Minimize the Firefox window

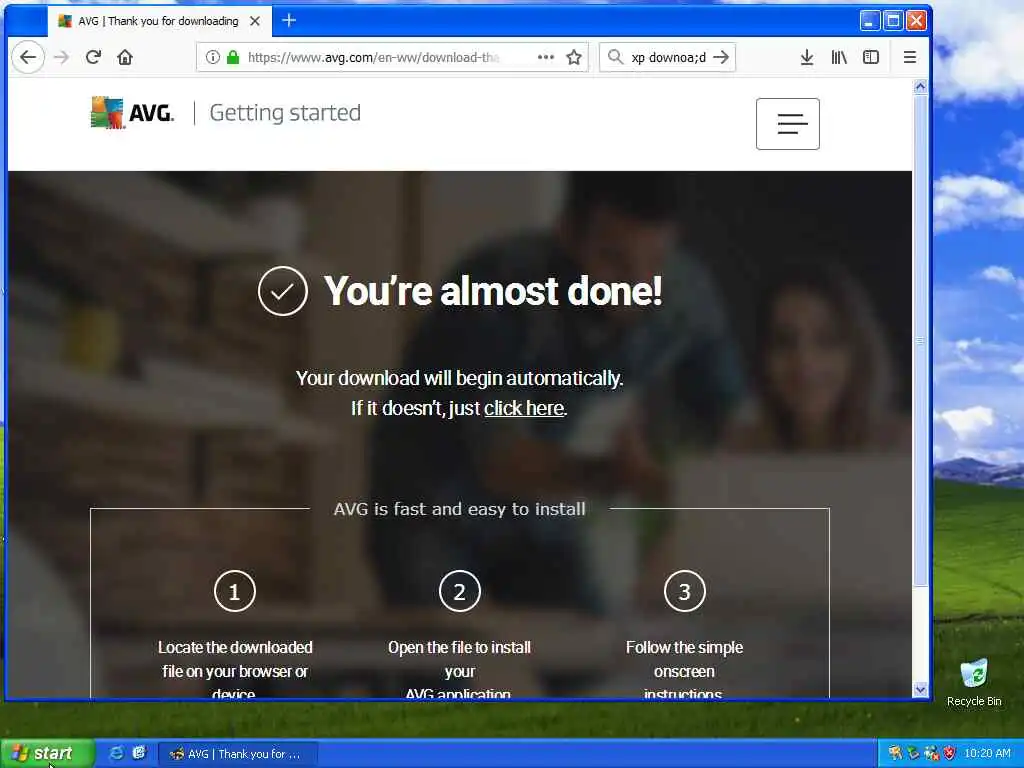[x=869, y=21]
